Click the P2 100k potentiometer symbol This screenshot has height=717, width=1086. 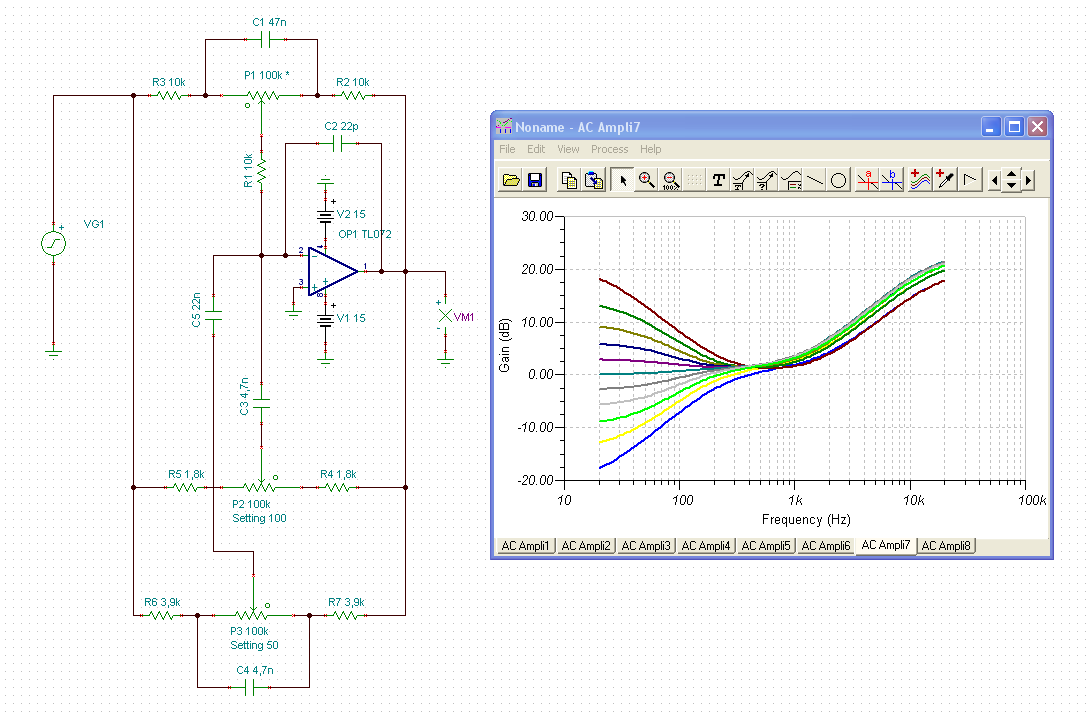tap(261, 486)
